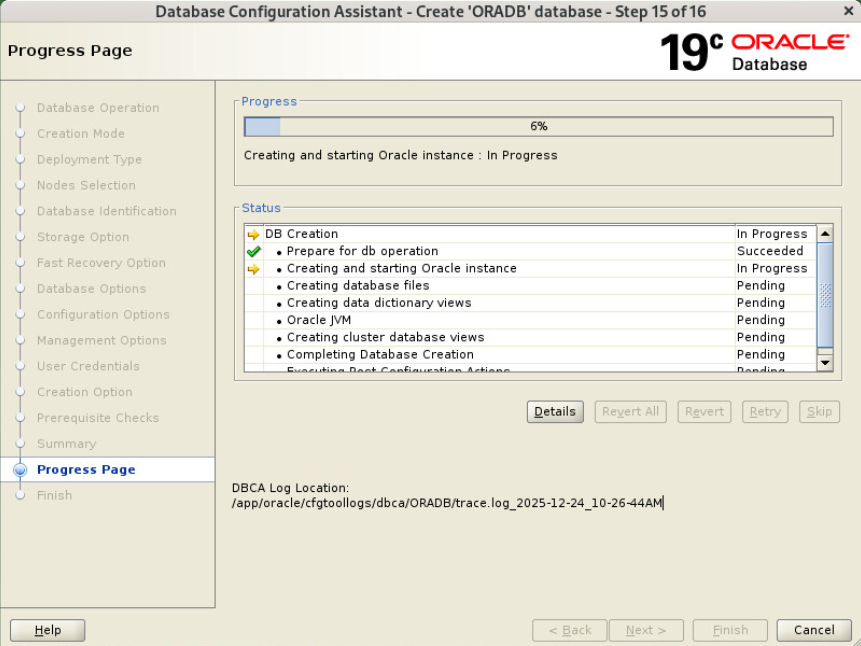Click the Next button

tap(646, 630)
